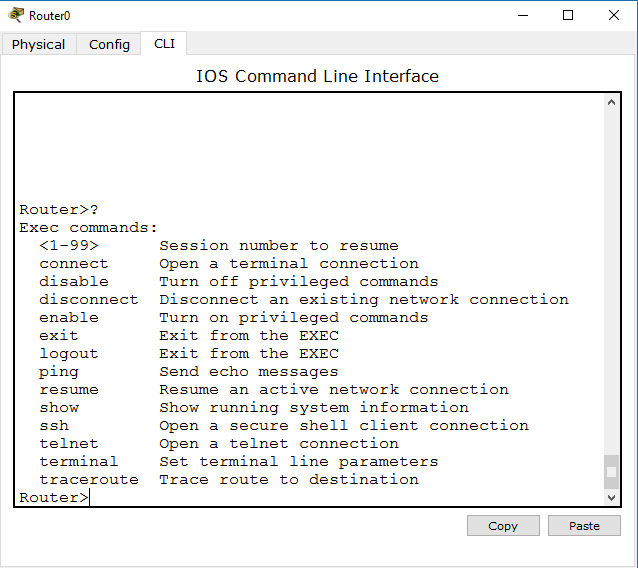
Task: Click 'Session number to resume' description
Action: point(279,245)
